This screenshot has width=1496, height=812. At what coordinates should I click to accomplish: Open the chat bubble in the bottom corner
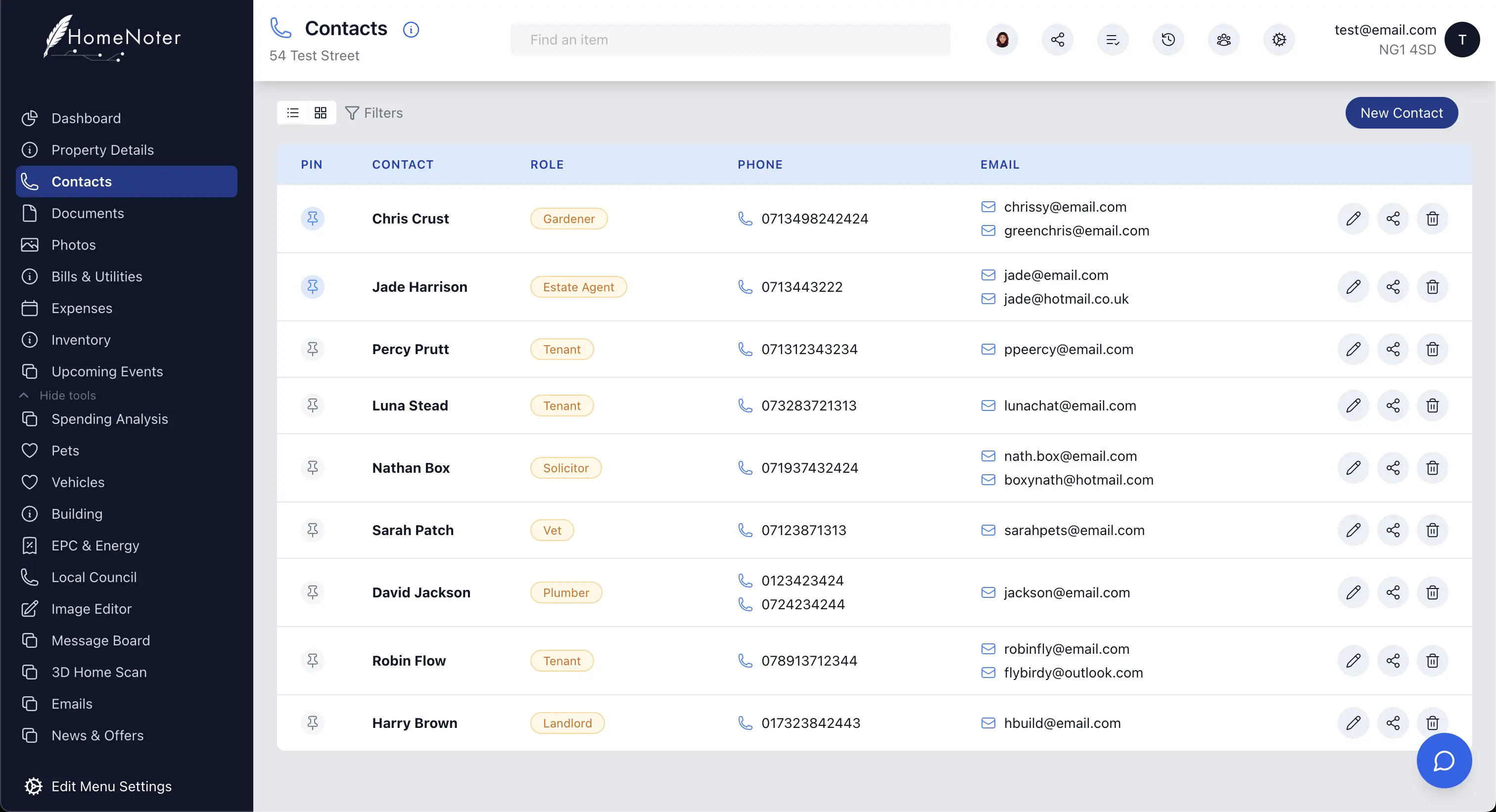[x=1444, y=761]
